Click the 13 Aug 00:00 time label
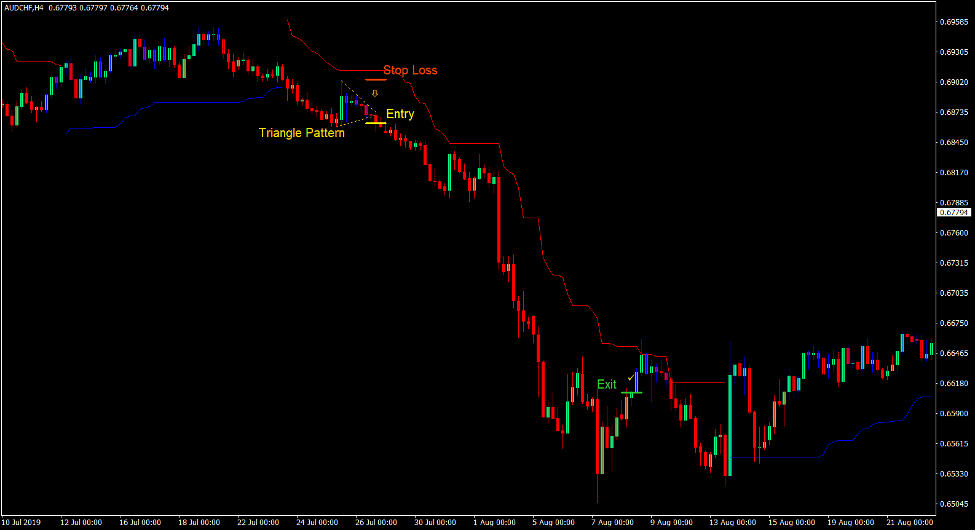The height and width of the screenshot is (531, 977). pyautogui.click(x=733, y=522)
